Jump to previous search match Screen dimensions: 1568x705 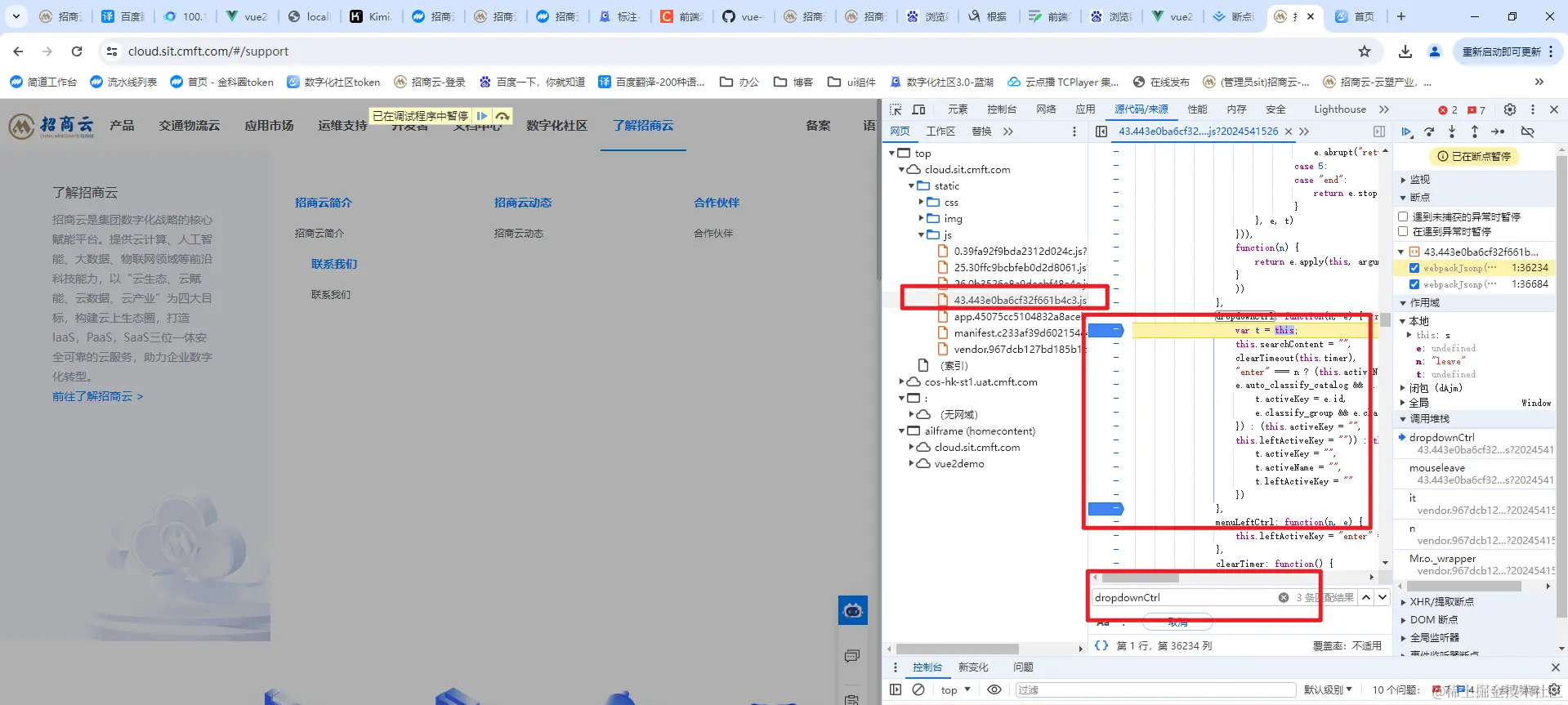point(1366,597)
